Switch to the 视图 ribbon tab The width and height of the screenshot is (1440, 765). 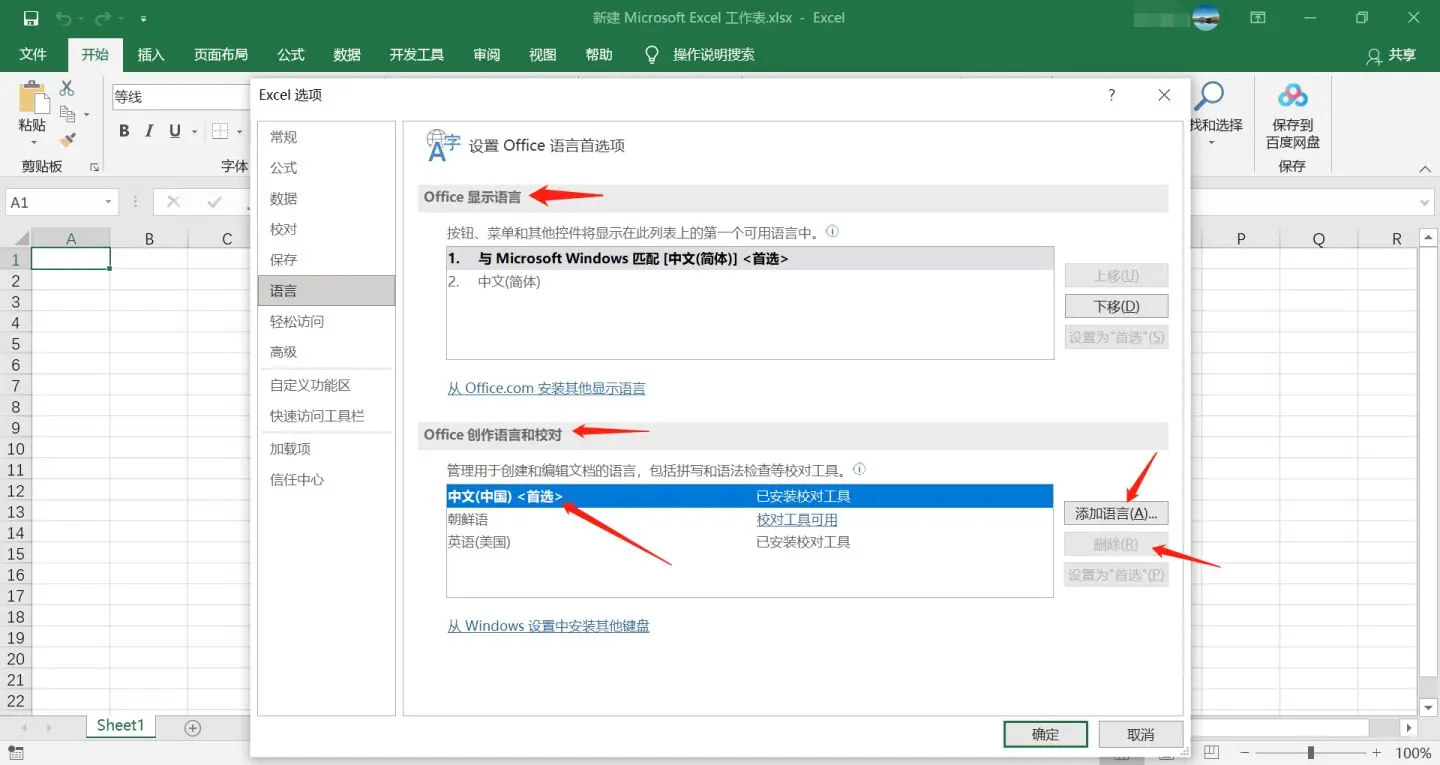pos(543,55)
